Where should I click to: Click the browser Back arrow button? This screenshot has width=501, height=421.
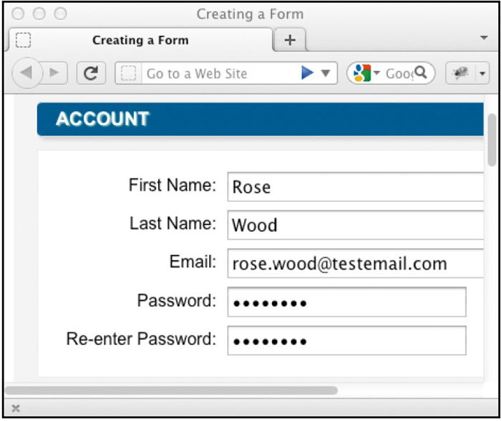pyautogui.click(x=27, y=73)
